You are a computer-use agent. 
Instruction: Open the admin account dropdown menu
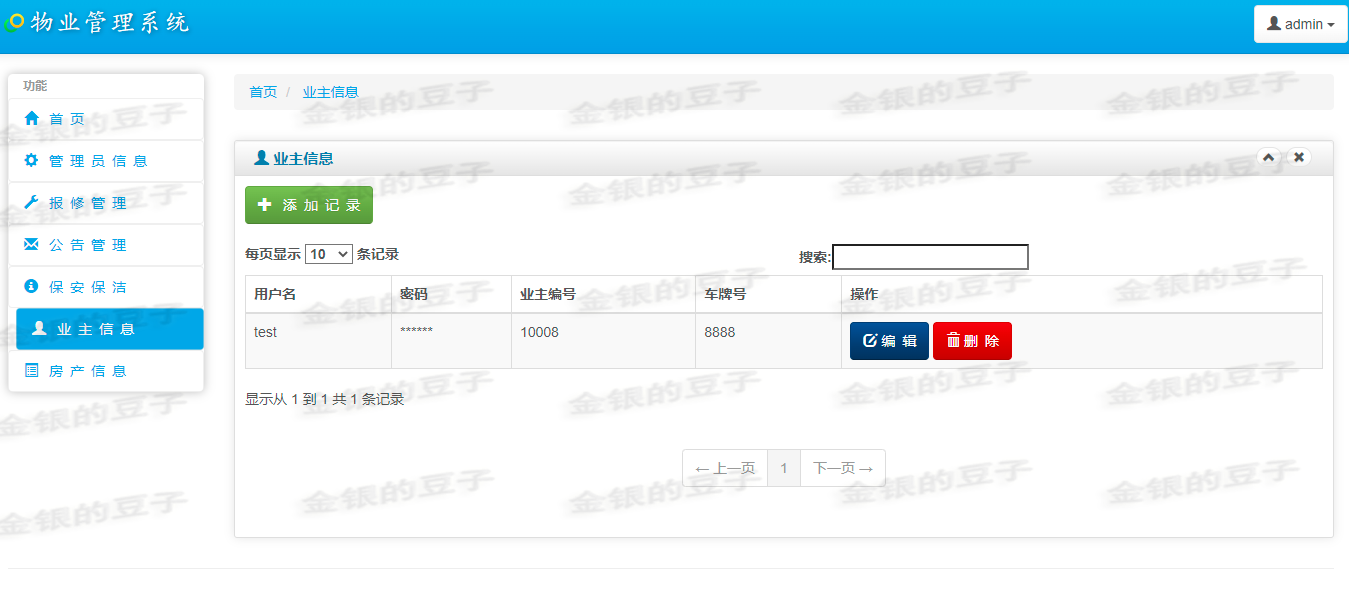pos(1300,23)
